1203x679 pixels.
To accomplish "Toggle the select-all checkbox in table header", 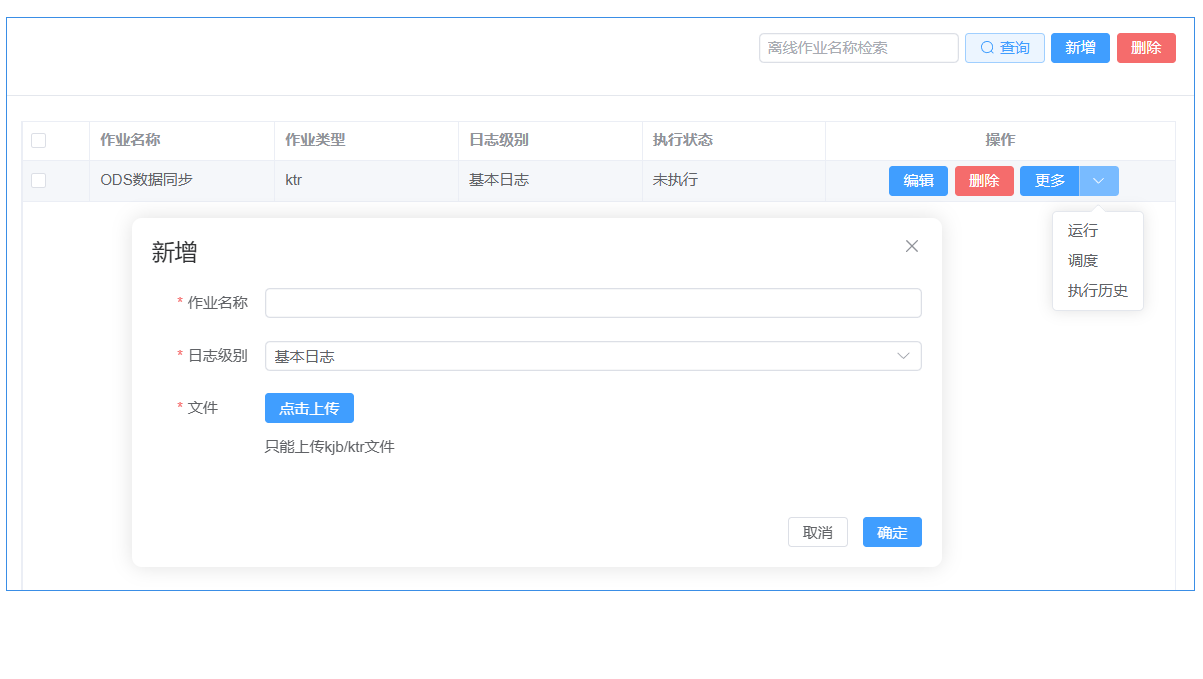I will point(38,140).
